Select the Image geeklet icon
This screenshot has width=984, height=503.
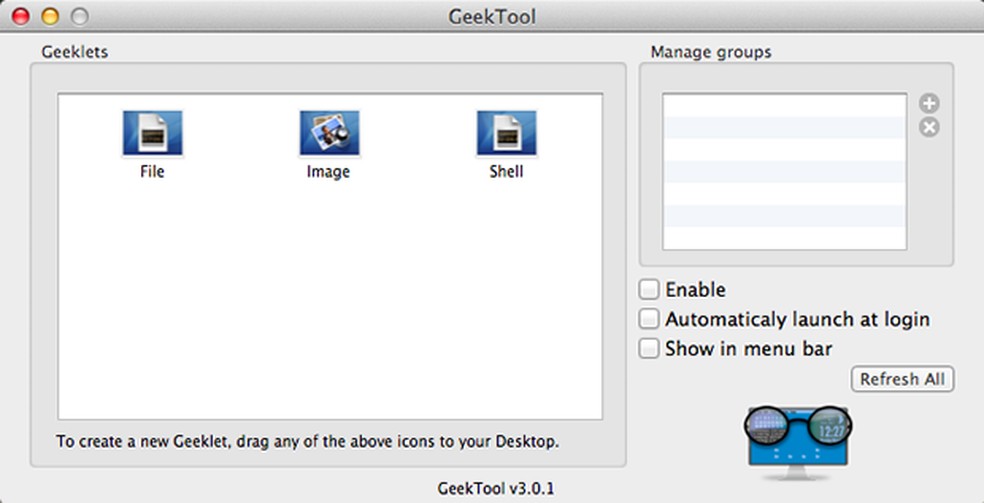click(329, 134)
